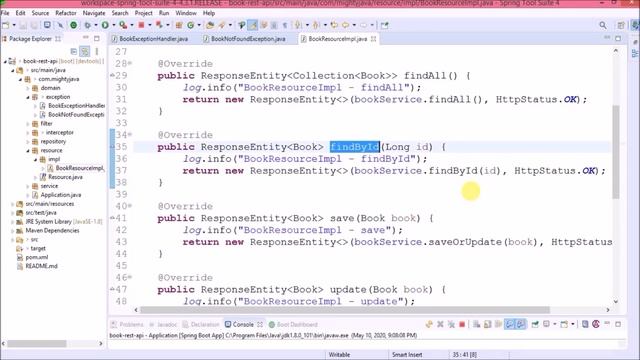This screenshot has height=360, width=640.
Task: Select pom.xml in Package Explorer
Action: pyautogui.click(x=37, y=258)
